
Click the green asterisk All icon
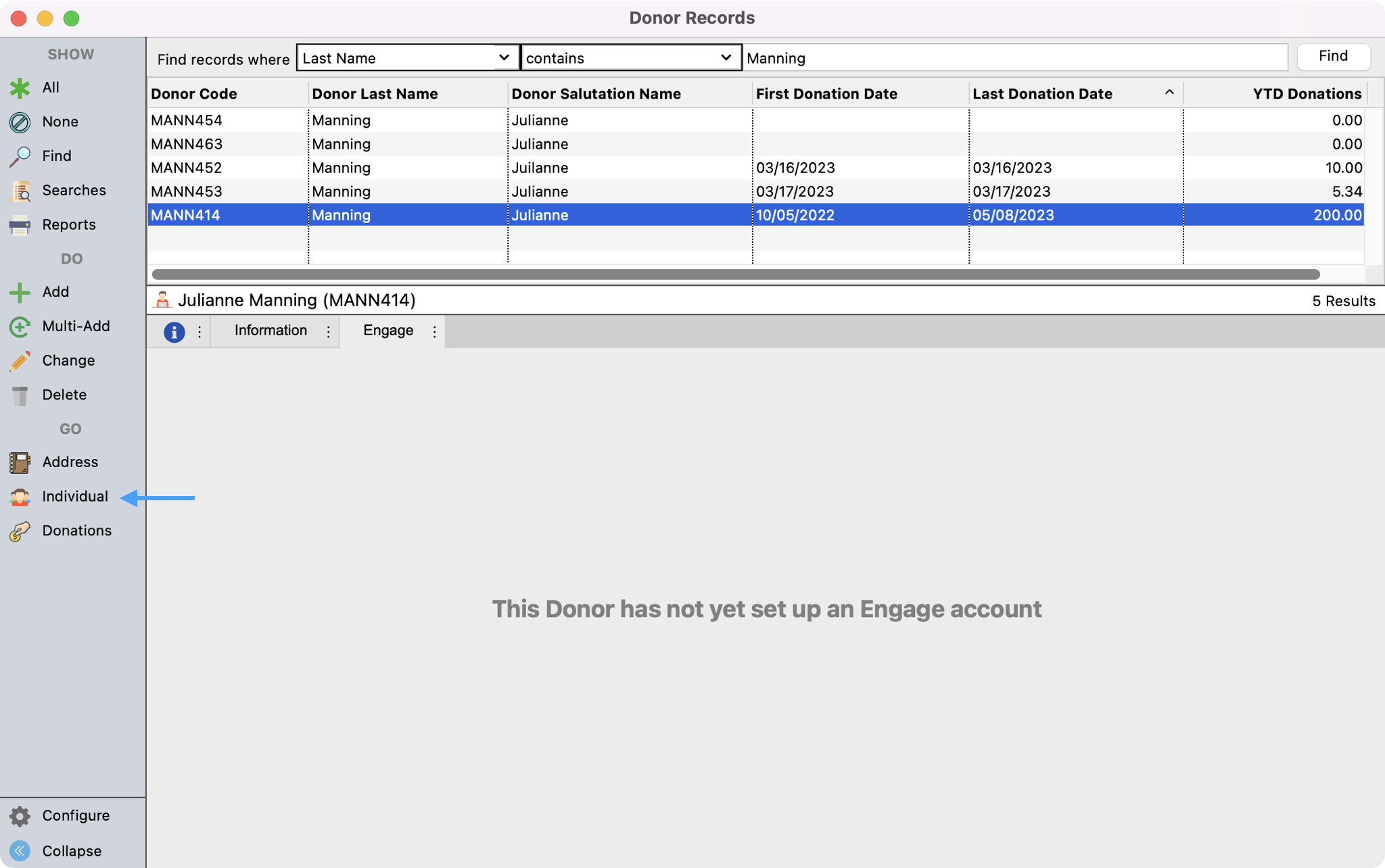click(x=20, y=88)
